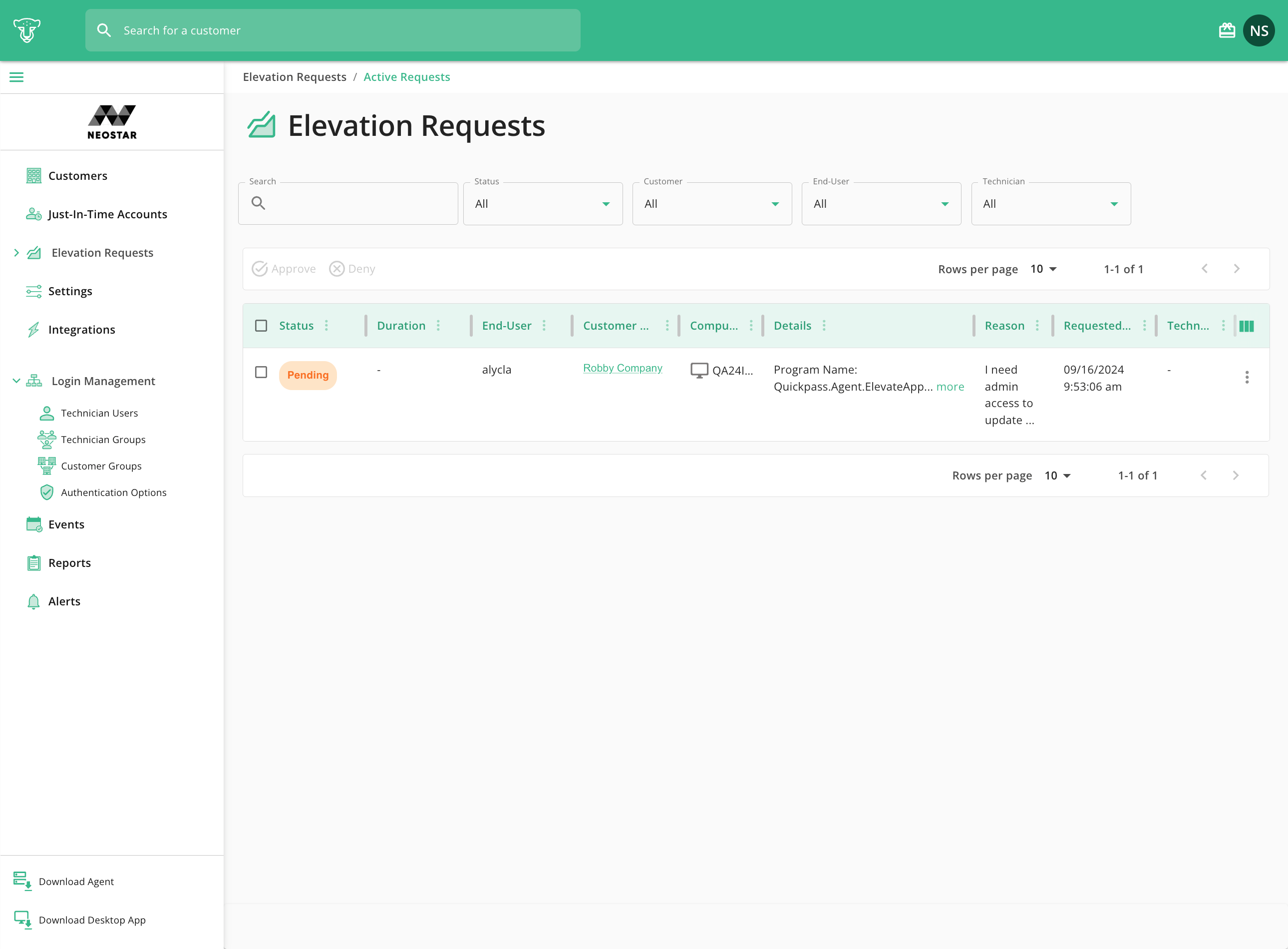Click the panther logo in the header
The width and height of the screenshot is (1288, 949).
[26, 30]
